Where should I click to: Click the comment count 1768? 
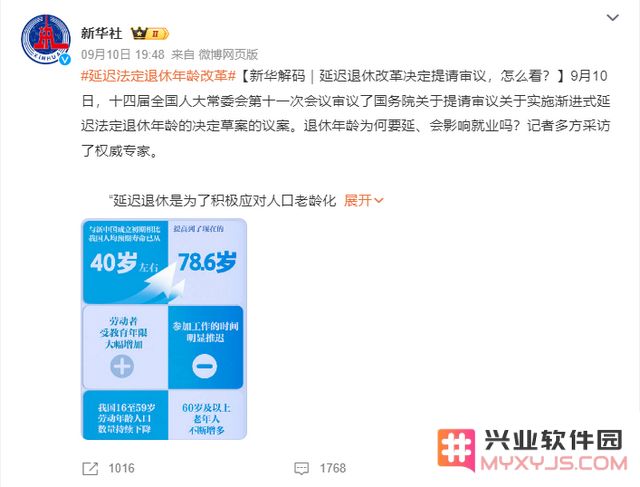[x=333, y=468]
